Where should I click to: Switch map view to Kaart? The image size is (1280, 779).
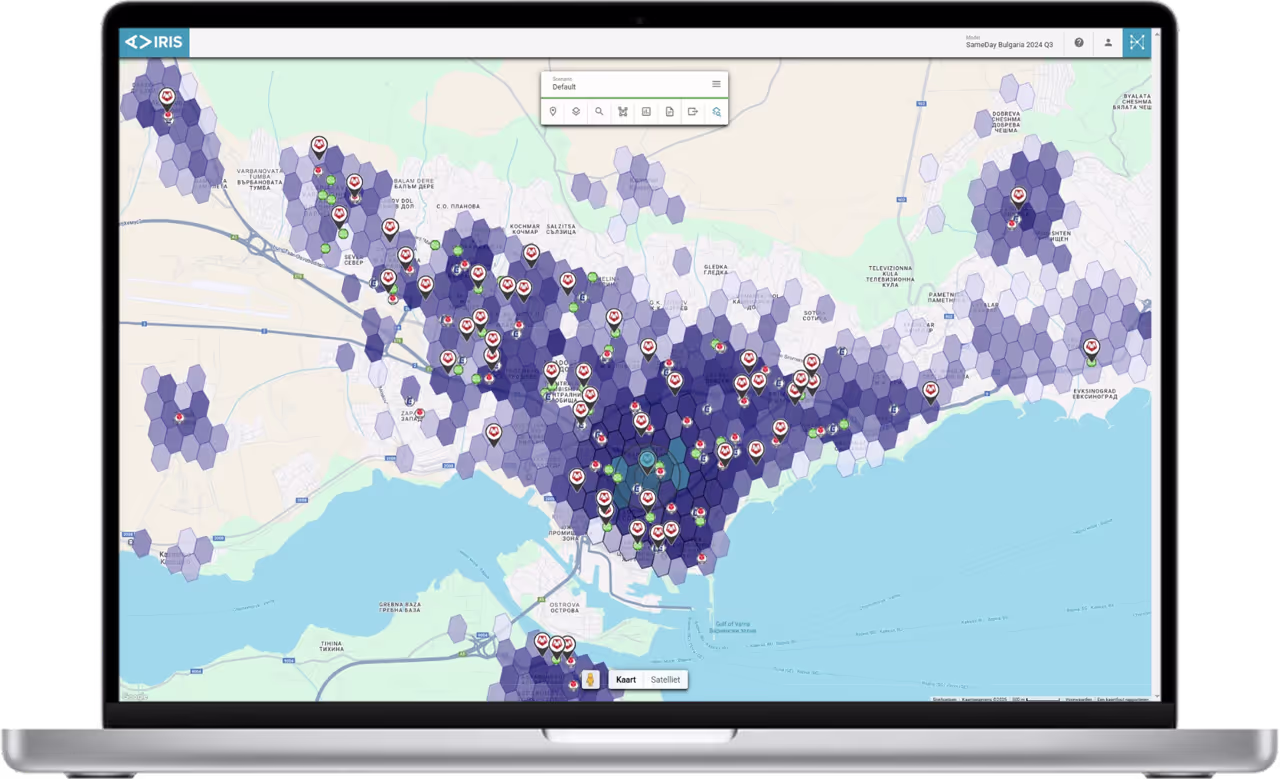coord(626,680)
